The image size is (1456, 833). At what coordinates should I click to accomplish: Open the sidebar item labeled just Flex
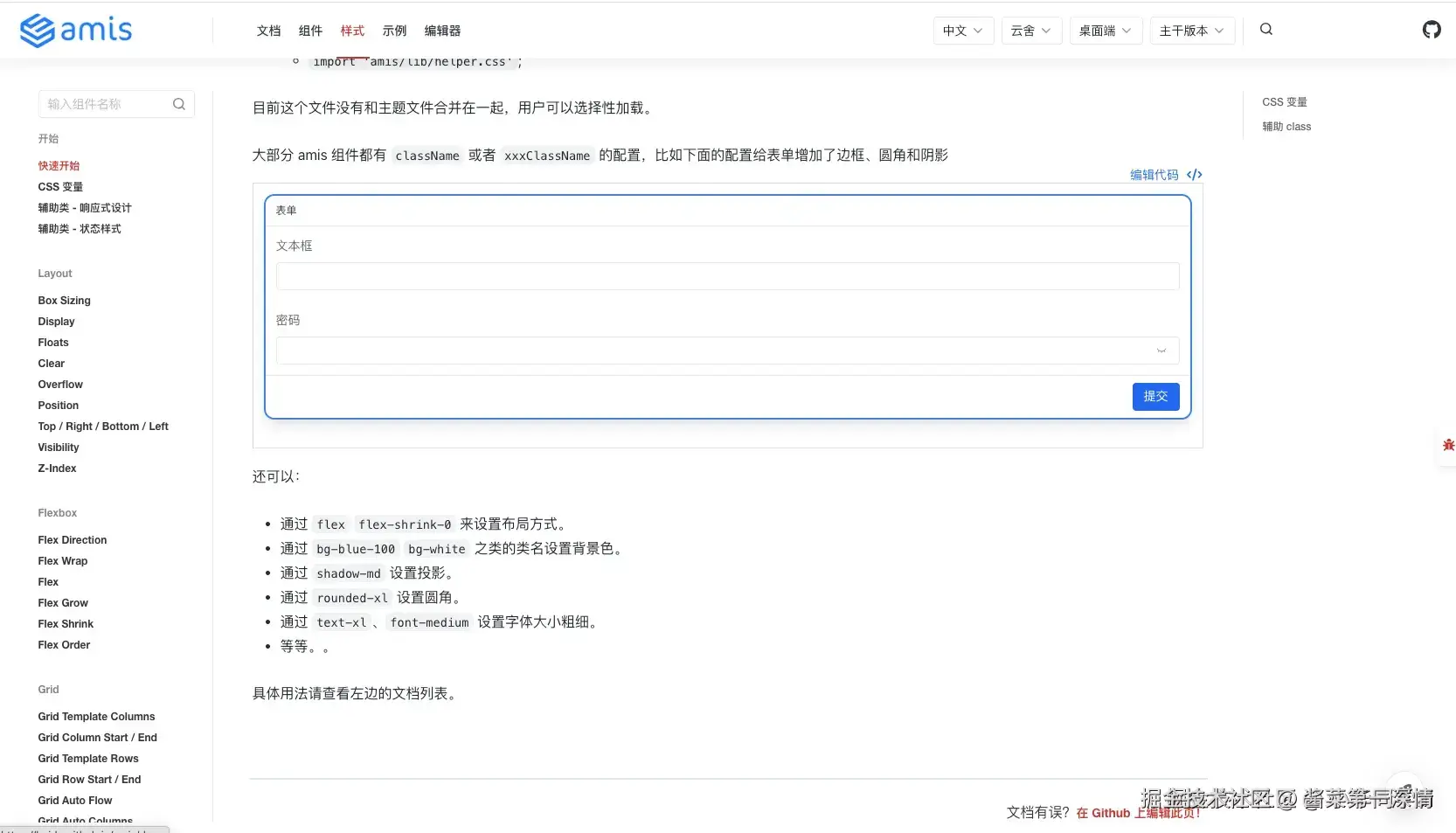coord(48,582)
